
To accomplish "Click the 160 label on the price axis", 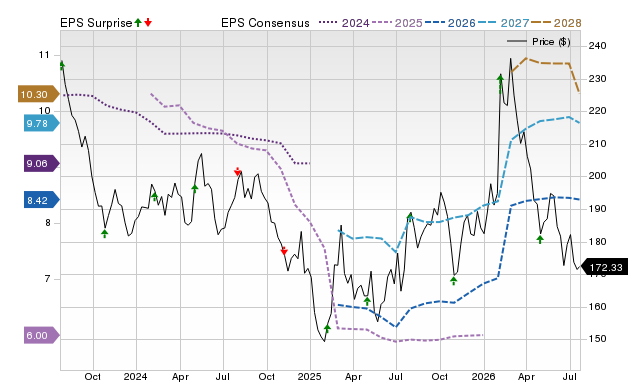I will (x=598, y=306).
